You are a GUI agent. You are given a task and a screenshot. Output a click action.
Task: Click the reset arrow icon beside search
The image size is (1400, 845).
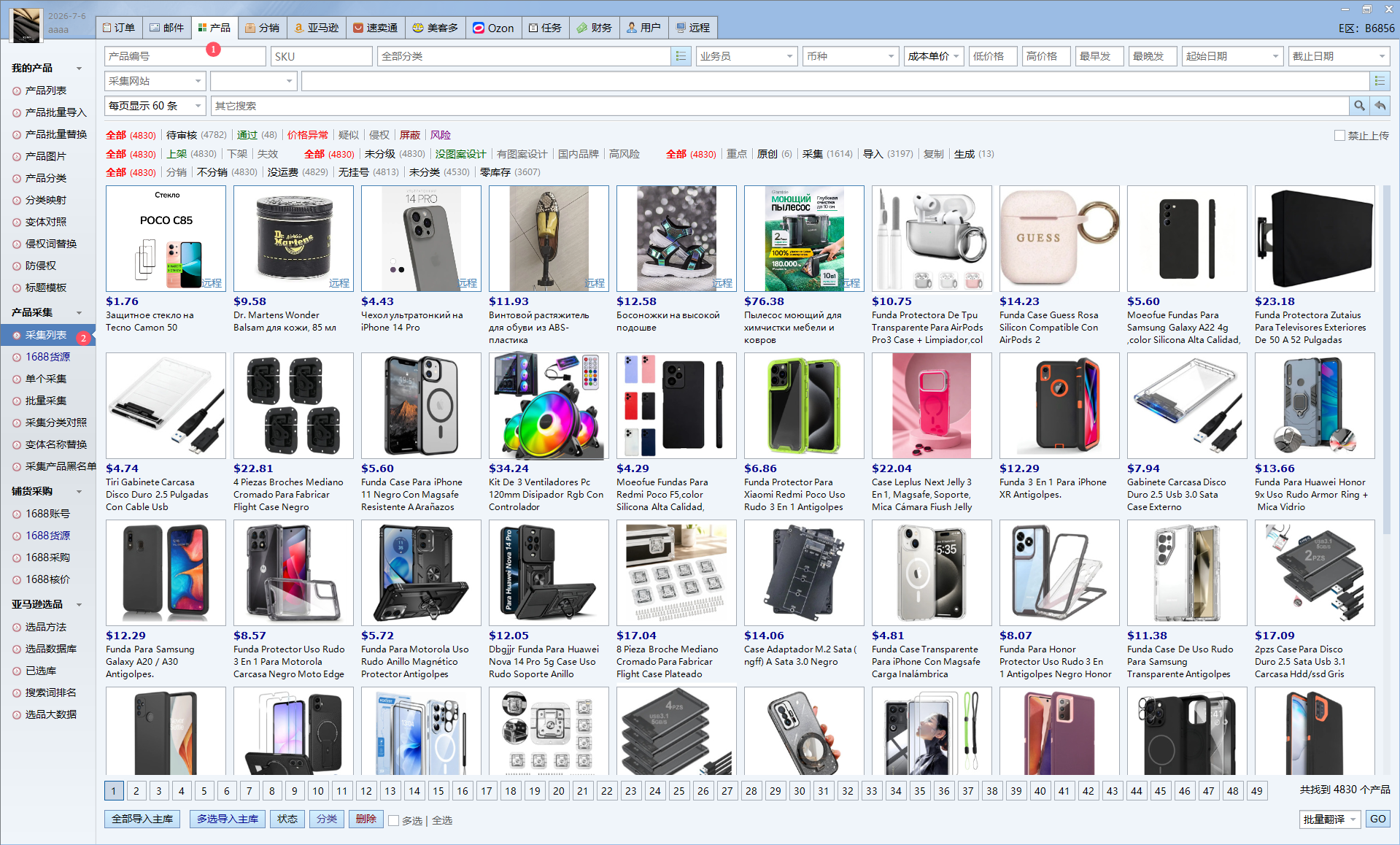click(1380, 106)
